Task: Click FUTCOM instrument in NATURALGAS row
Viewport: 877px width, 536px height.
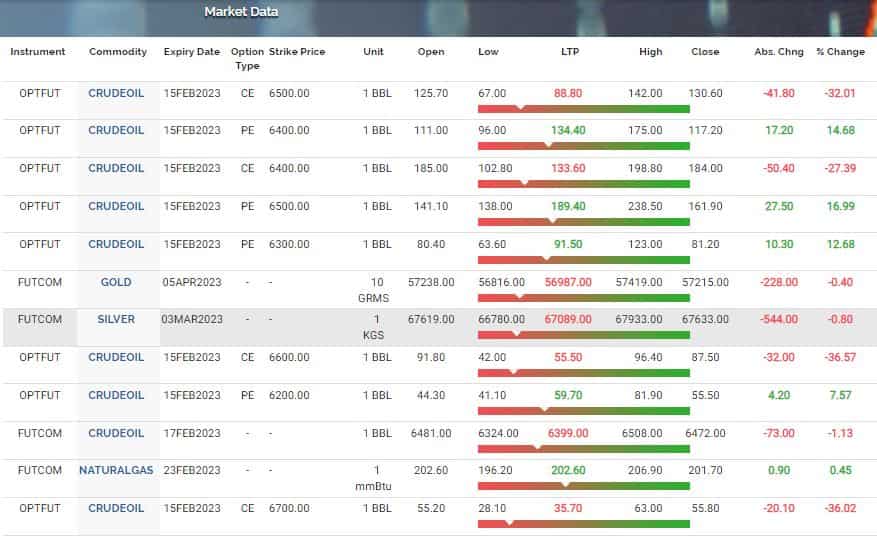Action: 40,470
